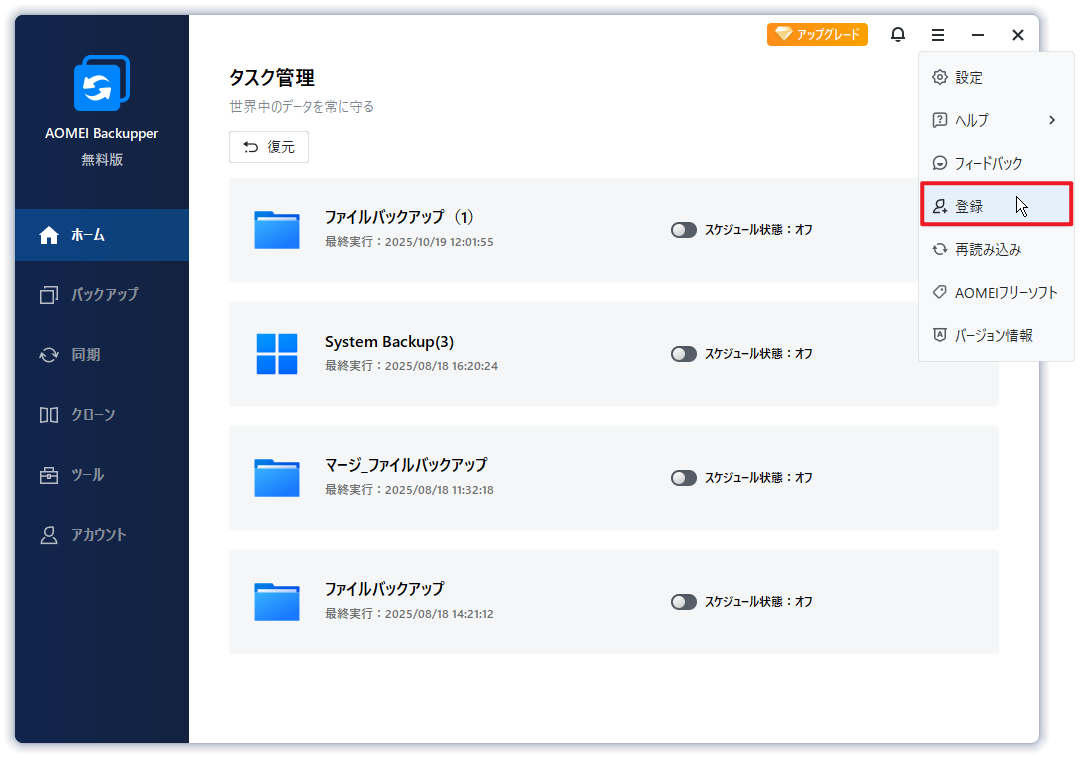Click the 設定 gear icon
The height and width of the screenshot is (758, 1083).
[939, 77]
